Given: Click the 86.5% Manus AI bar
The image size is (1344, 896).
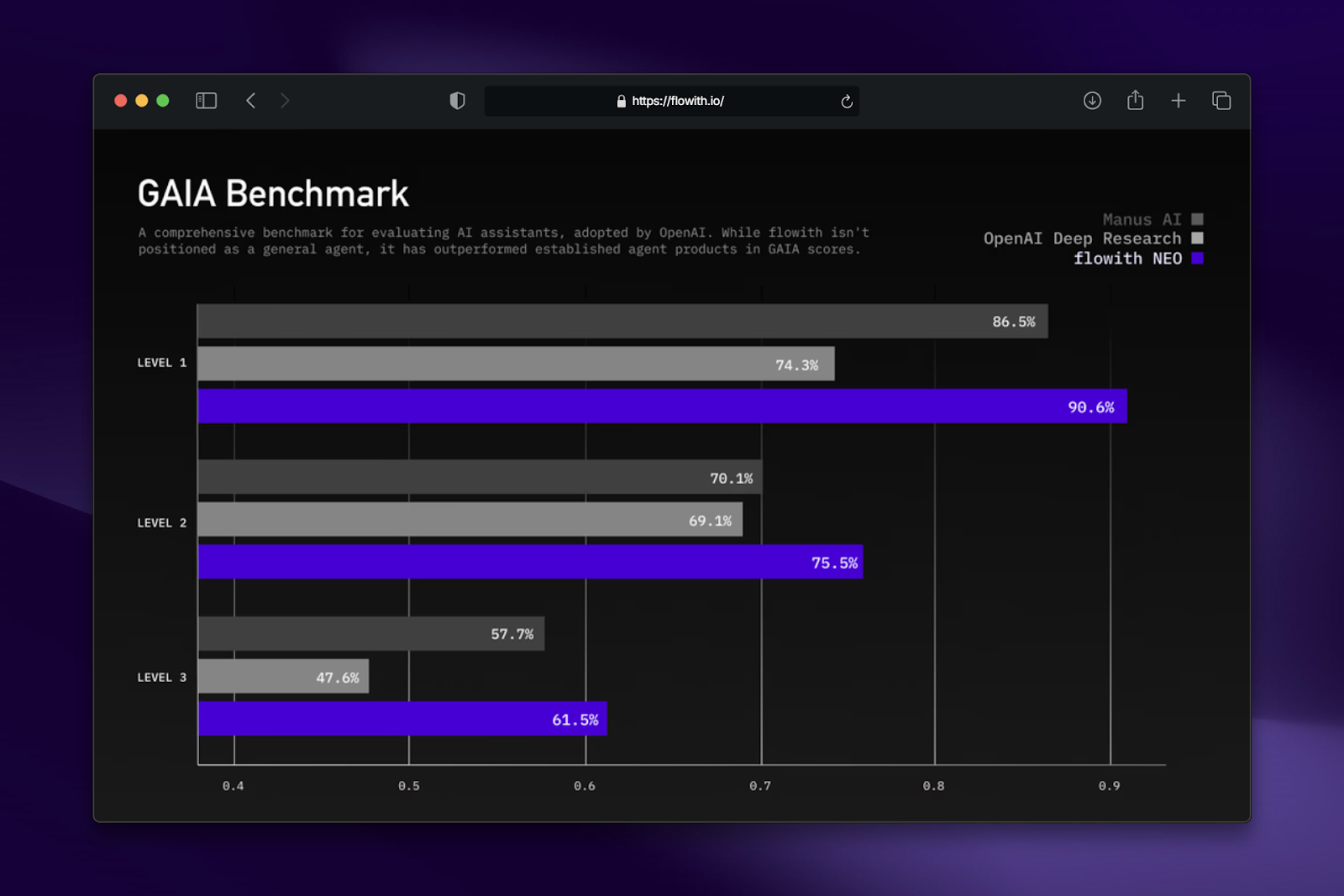Looking at the screenshot, I should tap(622, 322).
